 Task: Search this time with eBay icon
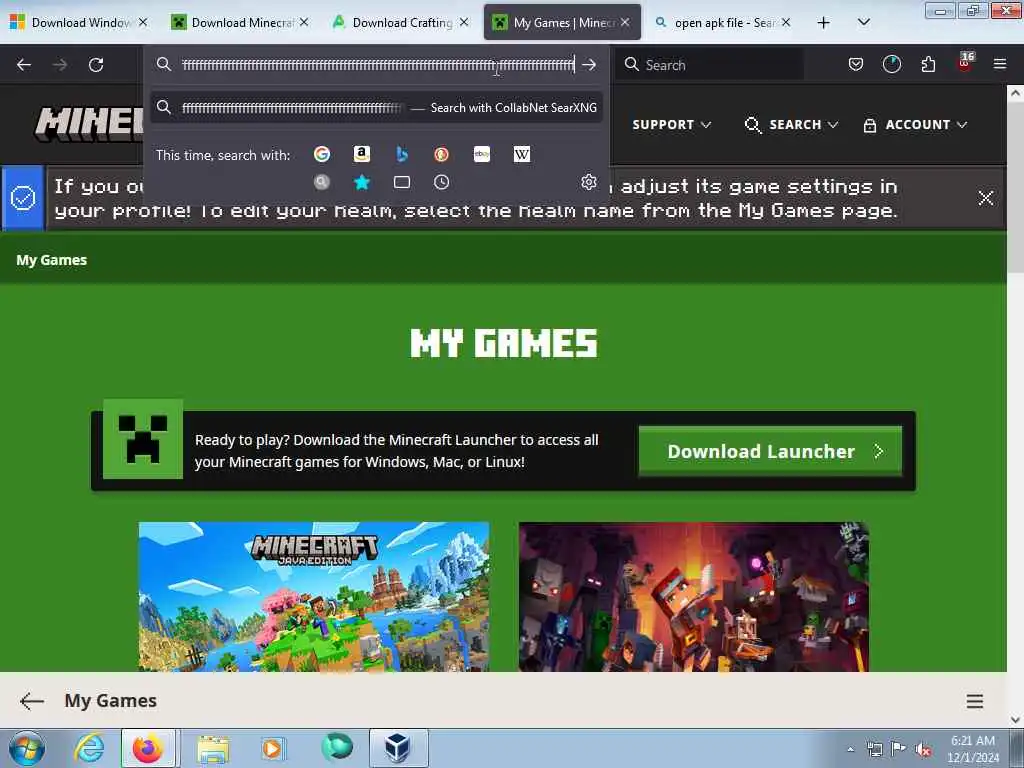[482, 154]
